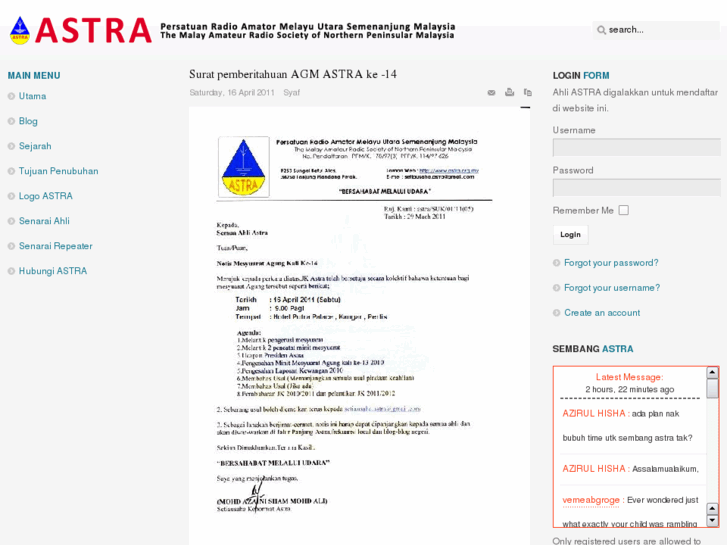Image resolution: width=727 pixels, height=545 pixels.
Task: Open the Hubungi ASTRA page
Action: click(x=53, y=271)
